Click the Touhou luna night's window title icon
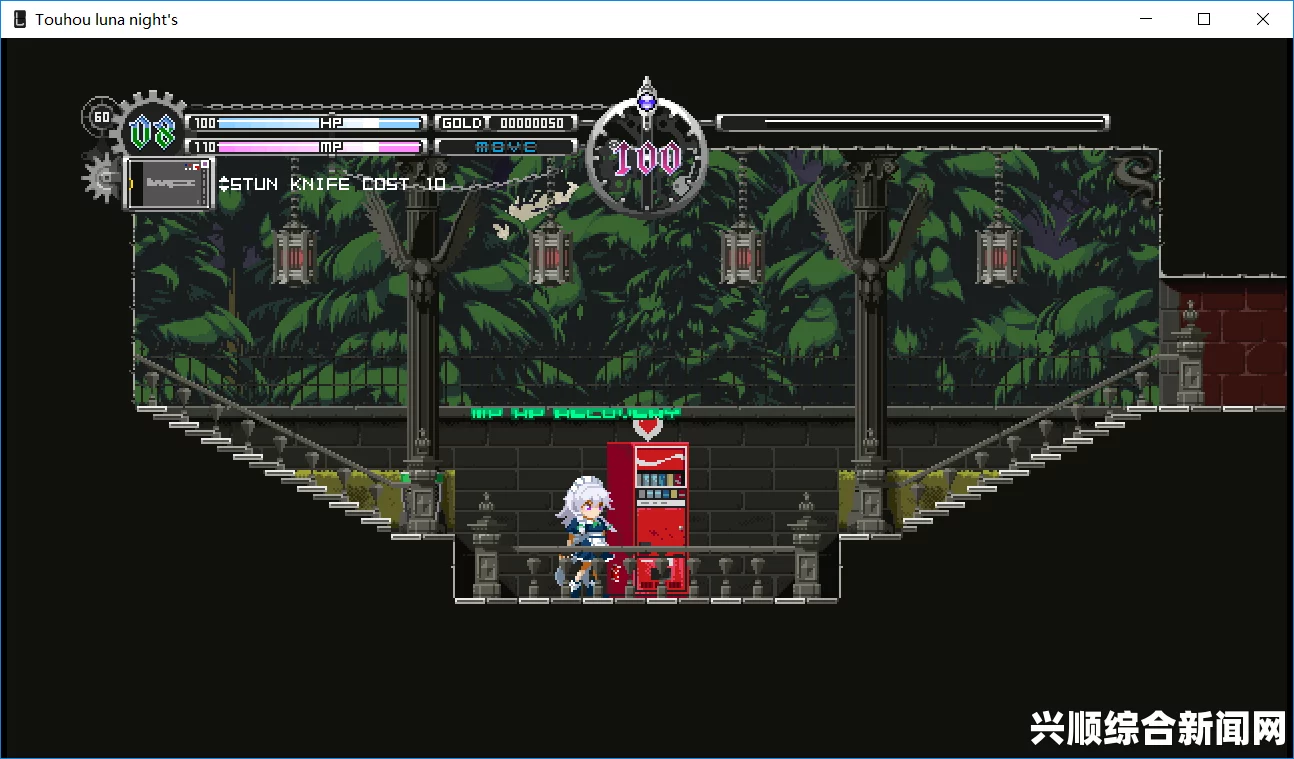The image size is (1294, 759). pyautogui.click(x=19, y=19)
